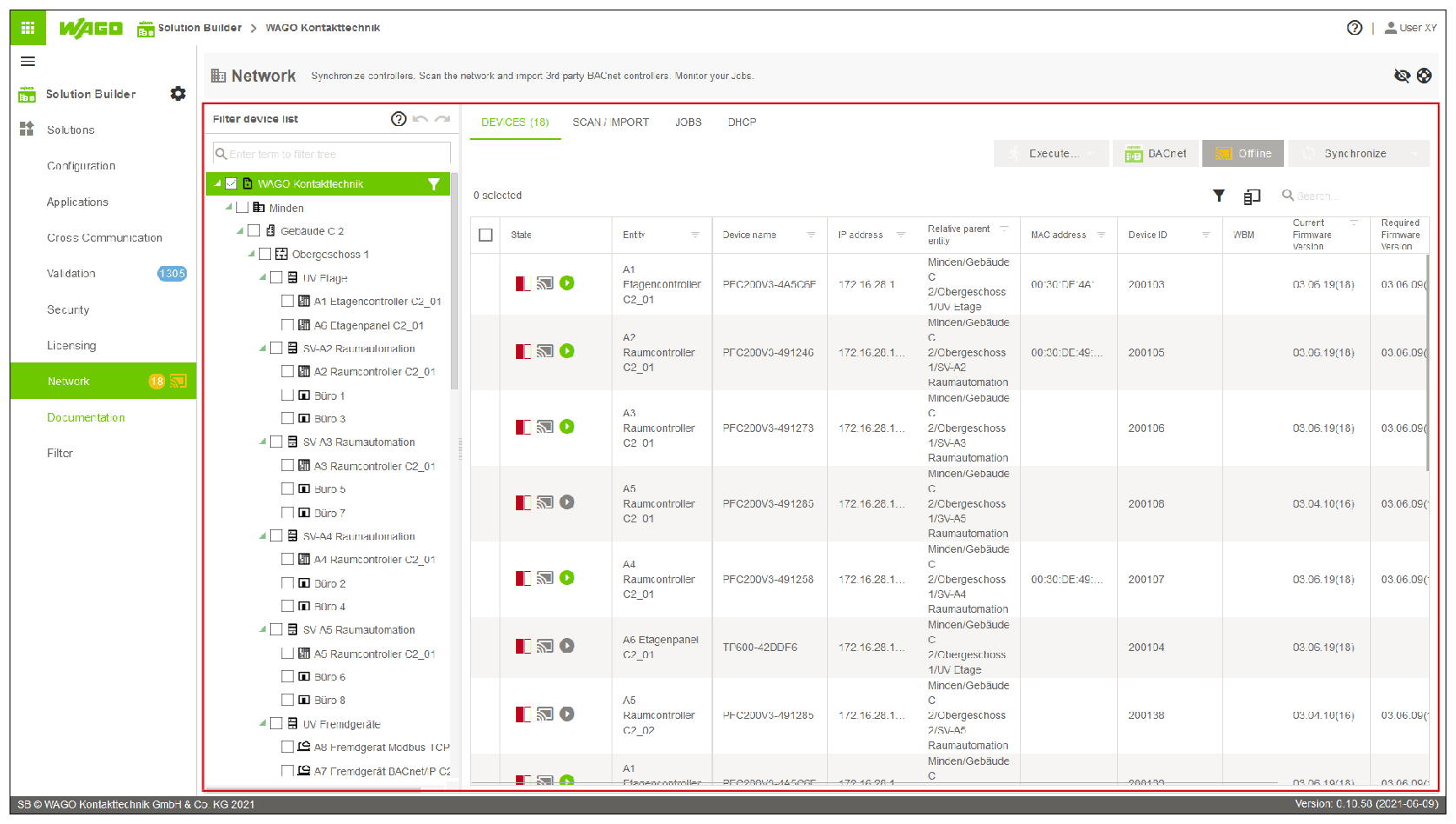Toggle the hidden-eye visibility icon
Screen dimensions: 1456x824
coord(1402,76)
